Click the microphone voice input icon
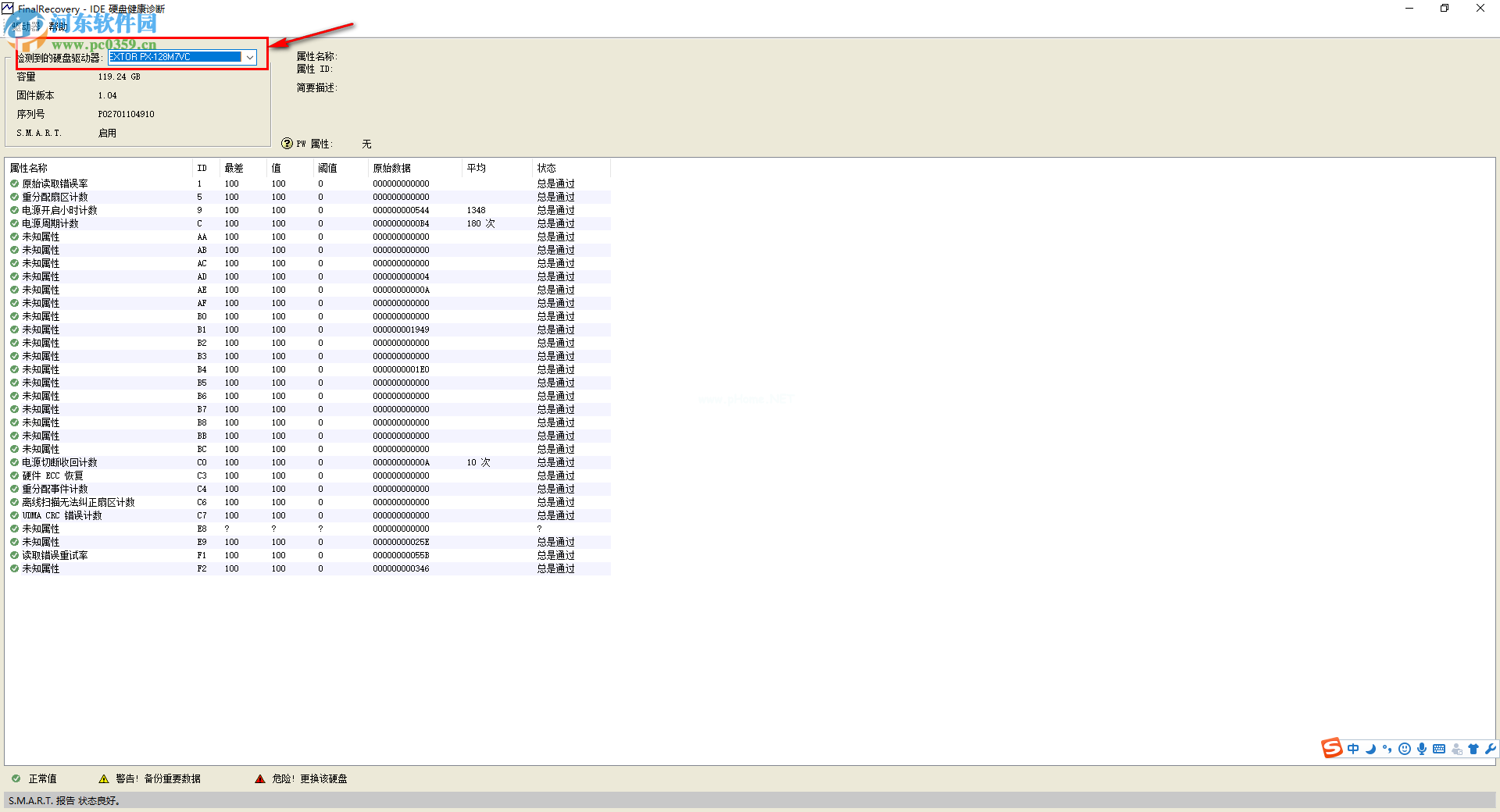 1422,749
